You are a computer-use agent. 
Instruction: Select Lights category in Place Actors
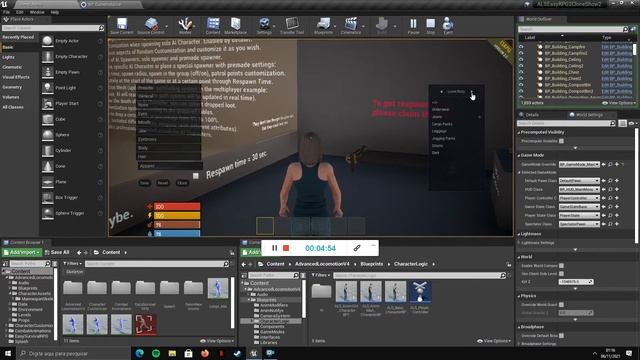coord(9,57)
